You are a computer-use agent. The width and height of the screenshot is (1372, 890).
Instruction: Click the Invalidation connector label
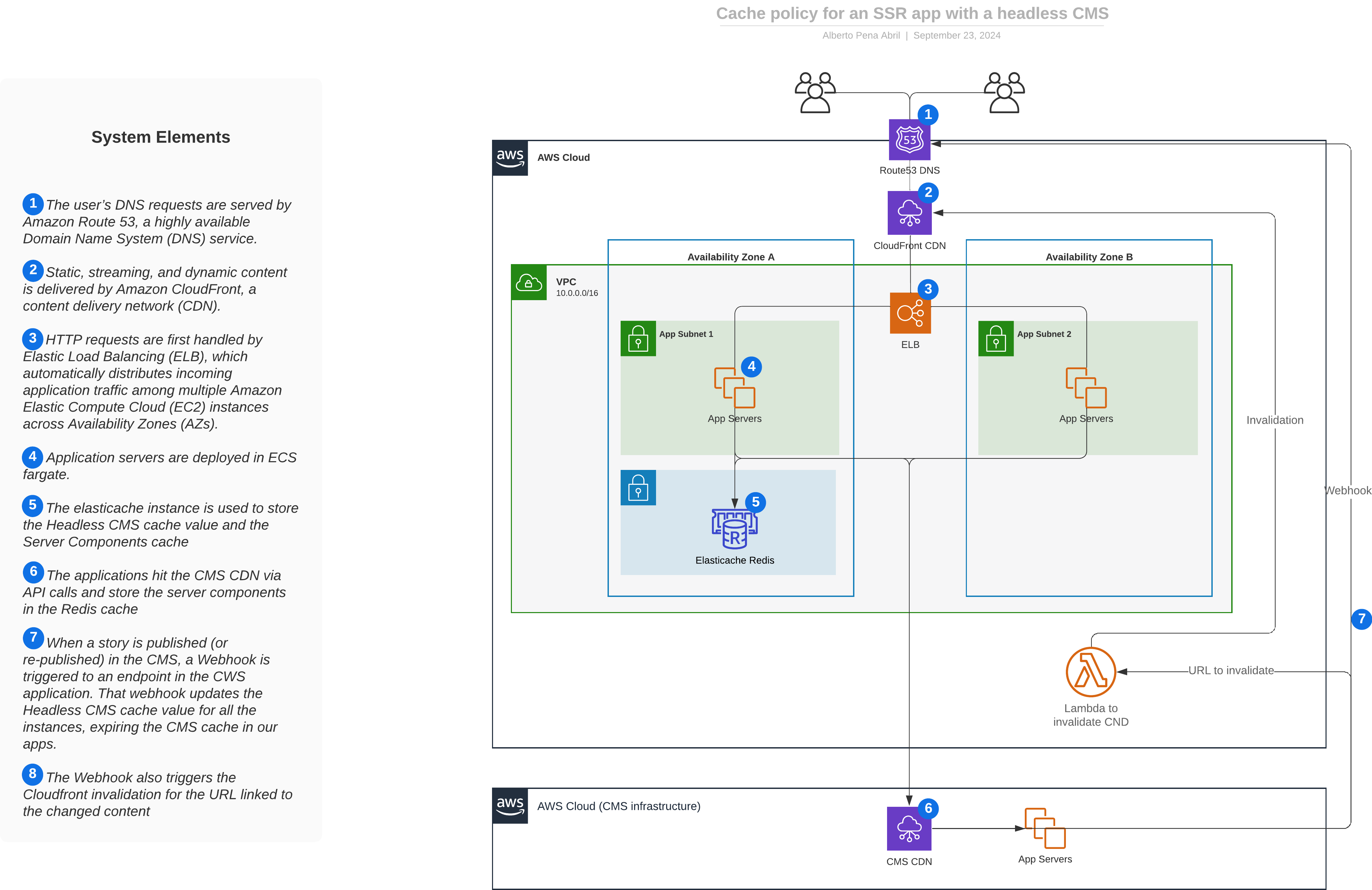point(1275,420)
